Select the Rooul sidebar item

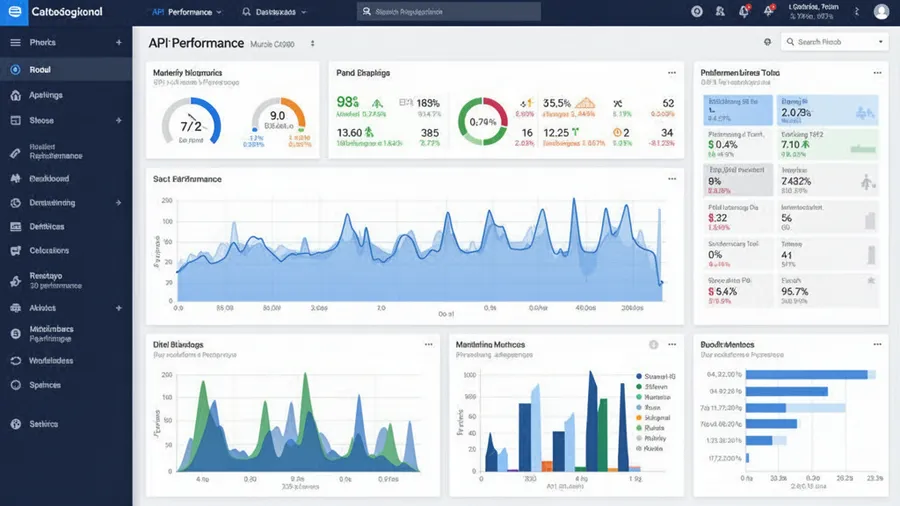tap(66, 69)
